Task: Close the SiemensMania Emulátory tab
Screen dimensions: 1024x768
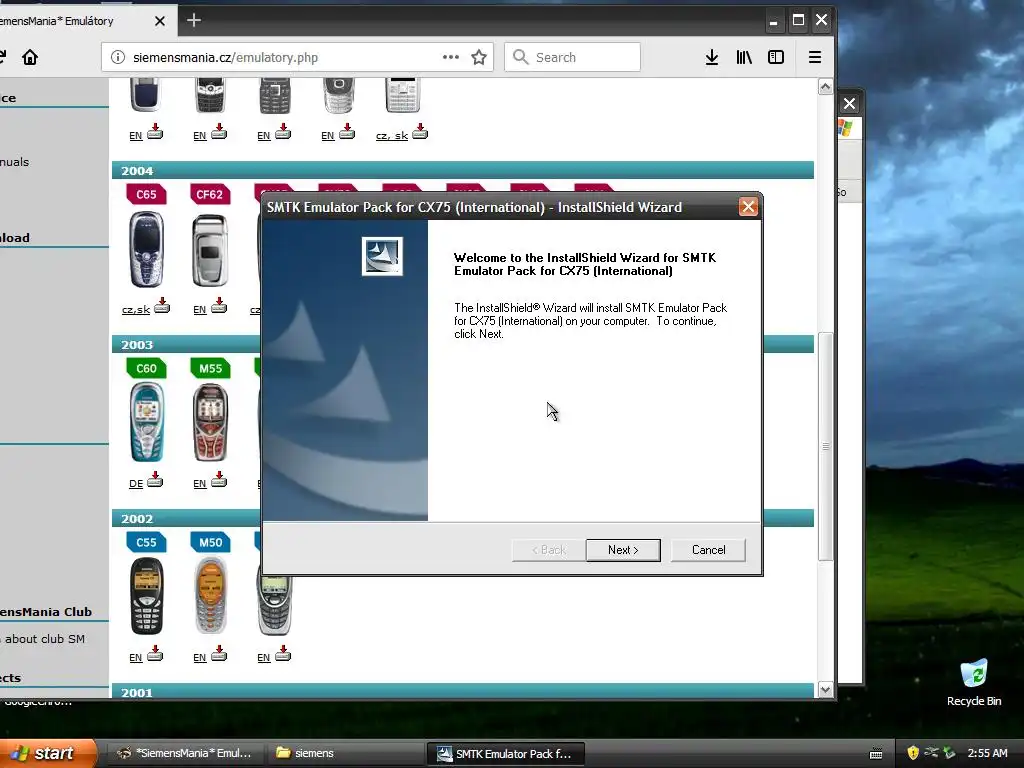Action: (x=160, y=21)
